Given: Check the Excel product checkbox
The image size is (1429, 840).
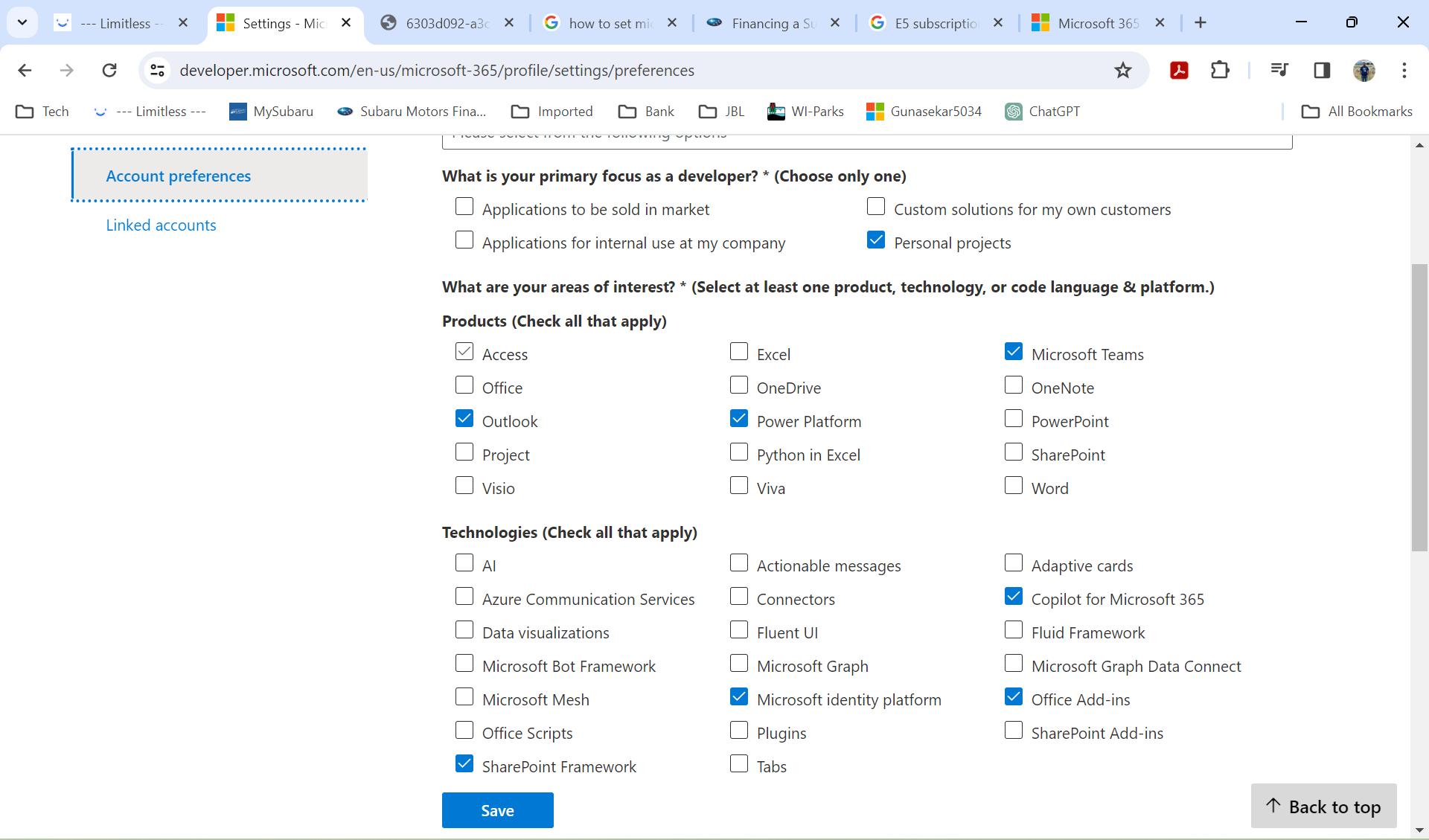Looking at the screenshot, I should (x=739, y=351).
